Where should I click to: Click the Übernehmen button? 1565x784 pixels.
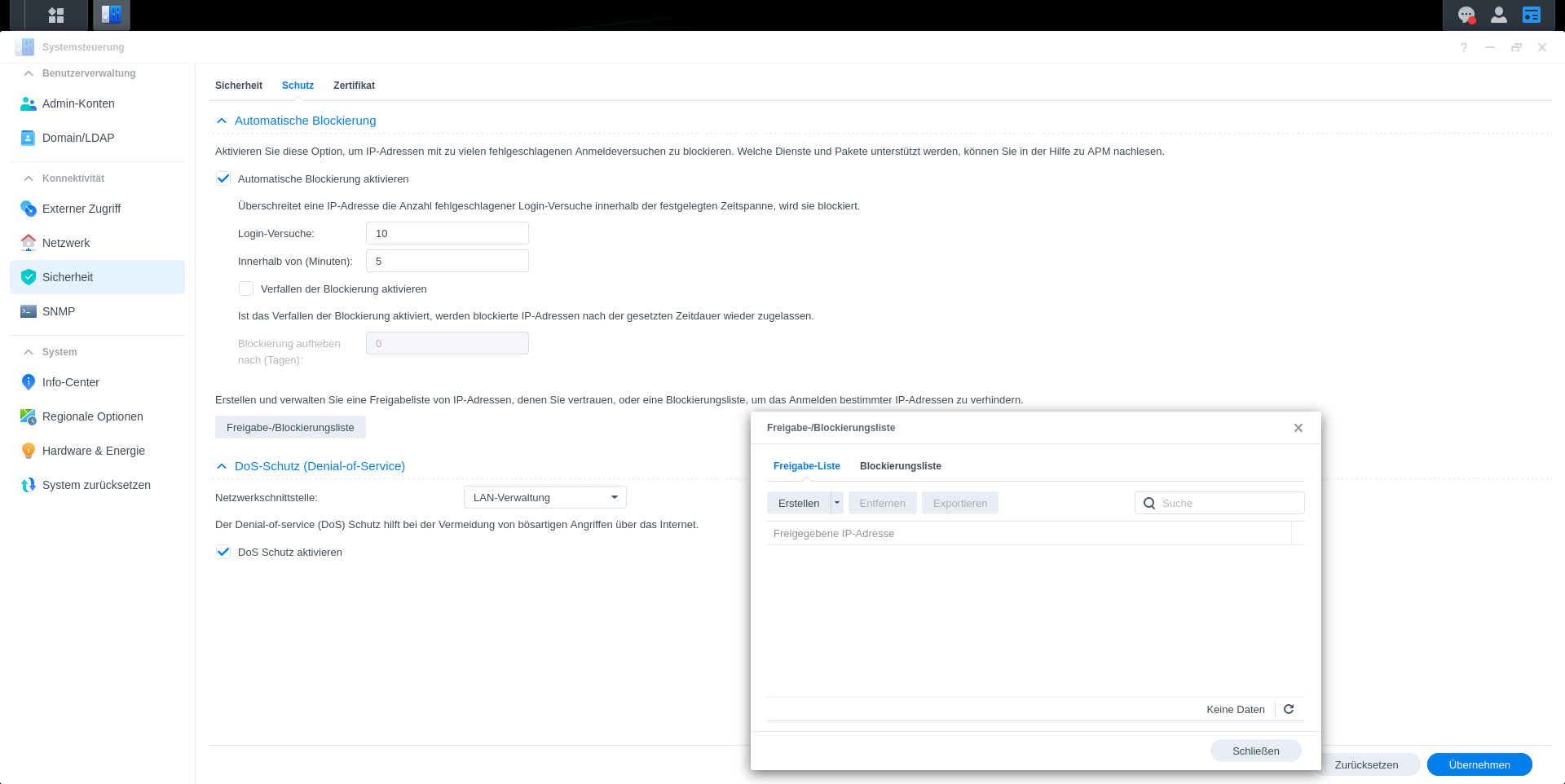click(x=1479, y=764)
